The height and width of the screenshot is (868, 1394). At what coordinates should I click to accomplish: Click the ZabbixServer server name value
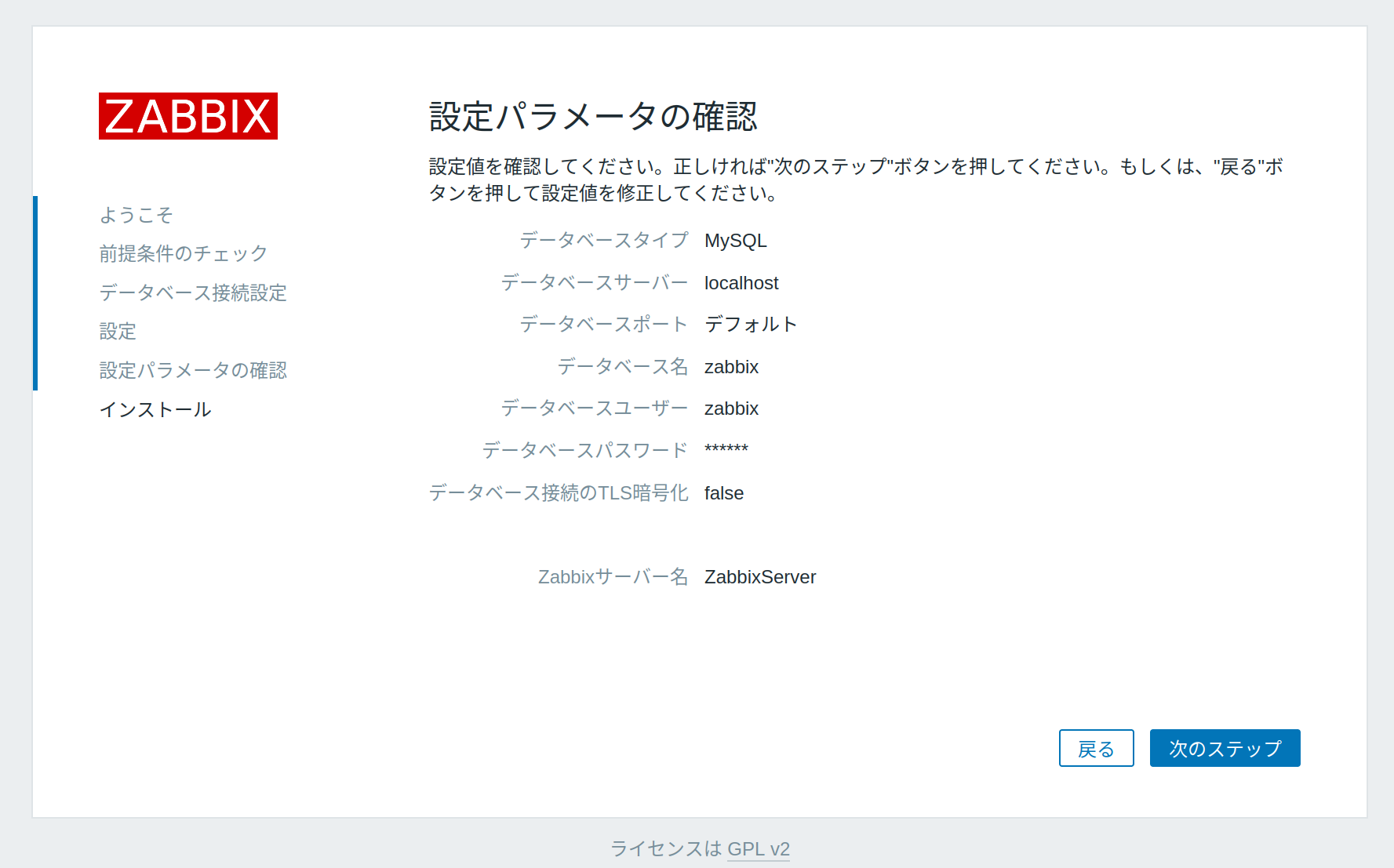760,577
